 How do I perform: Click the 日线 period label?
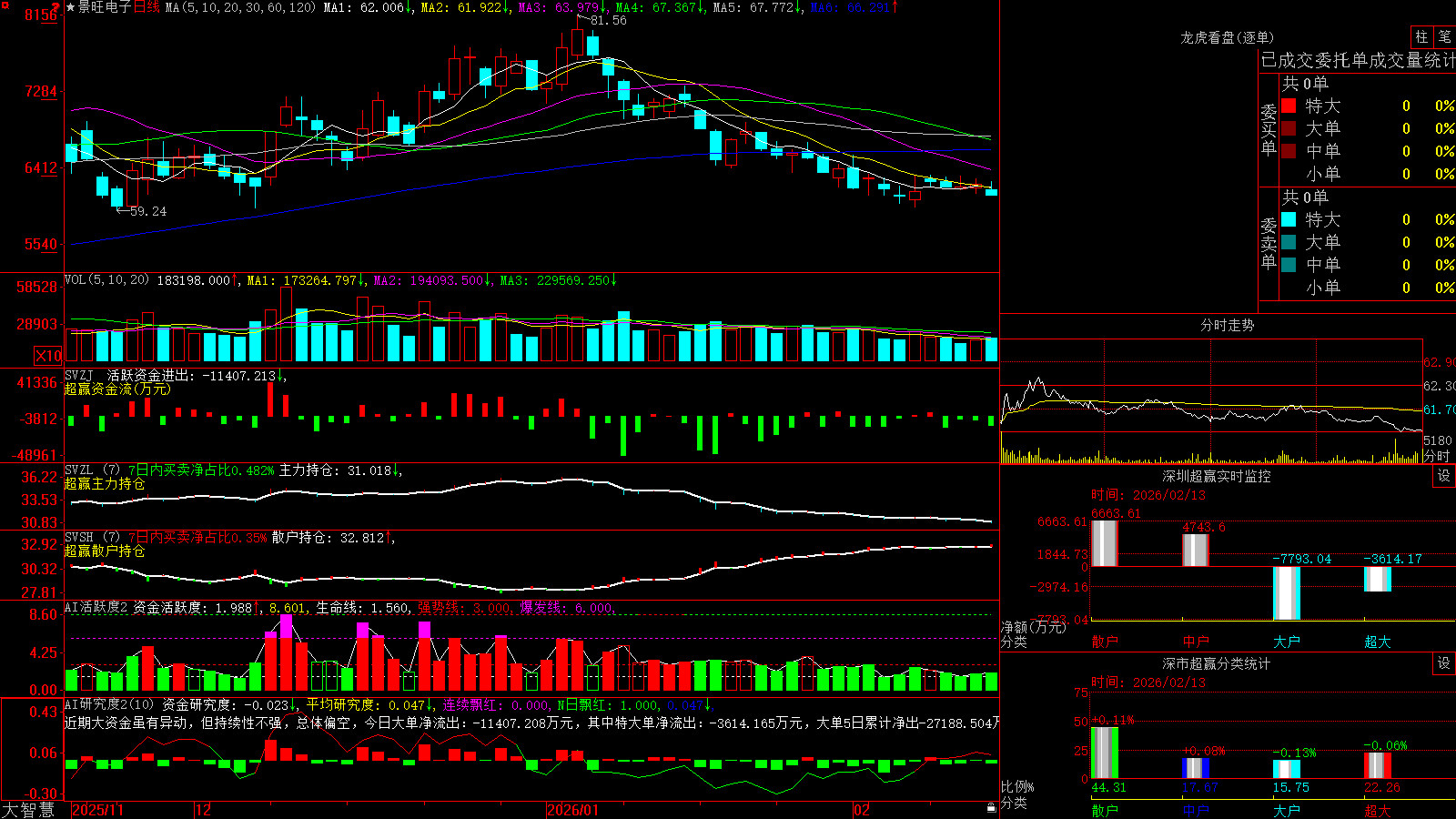[147, 7]
